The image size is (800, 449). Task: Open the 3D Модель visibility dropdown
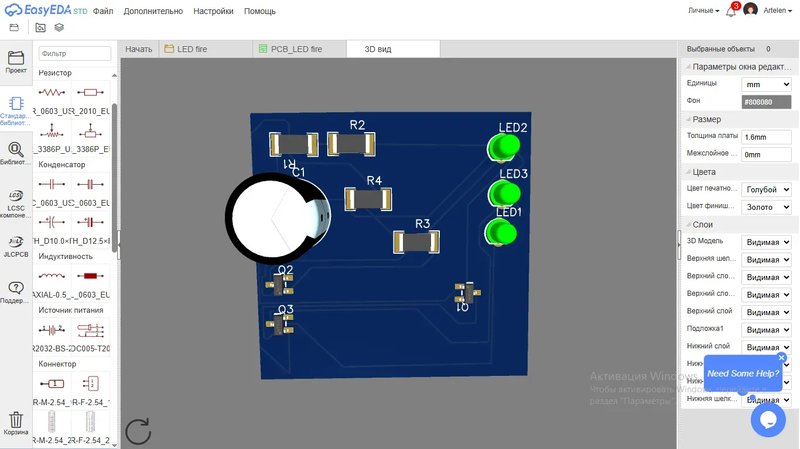point(766,242)
